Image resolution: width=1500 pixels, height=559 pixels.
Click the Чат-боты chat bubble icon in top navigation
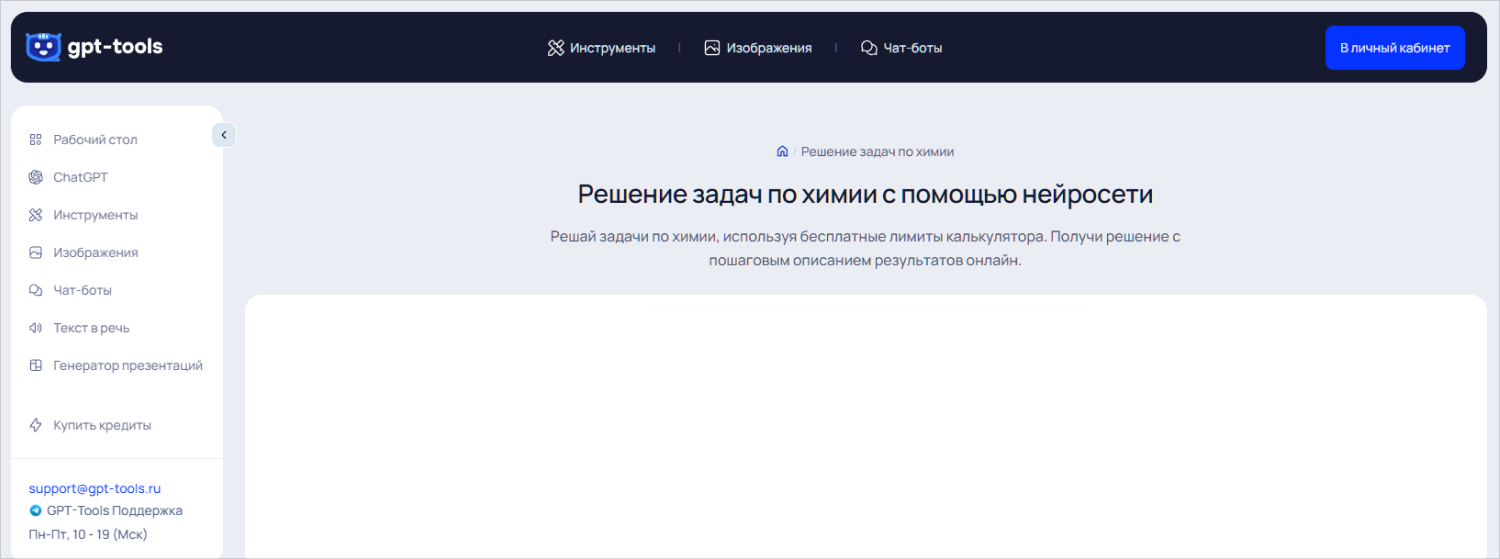click(869, 48)
